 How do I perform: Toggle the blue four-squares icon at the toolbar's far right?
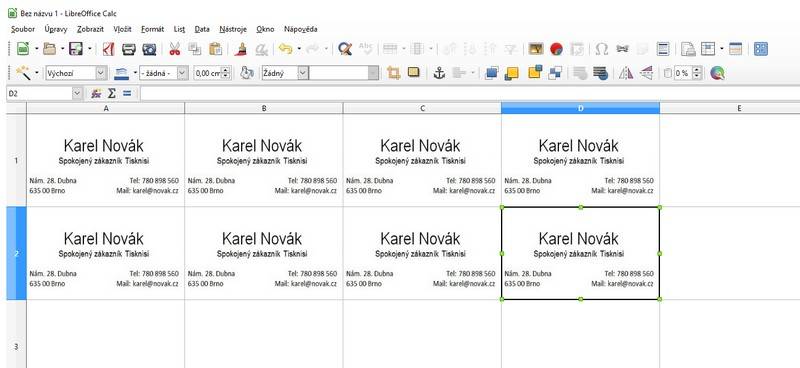pos(761,49)
